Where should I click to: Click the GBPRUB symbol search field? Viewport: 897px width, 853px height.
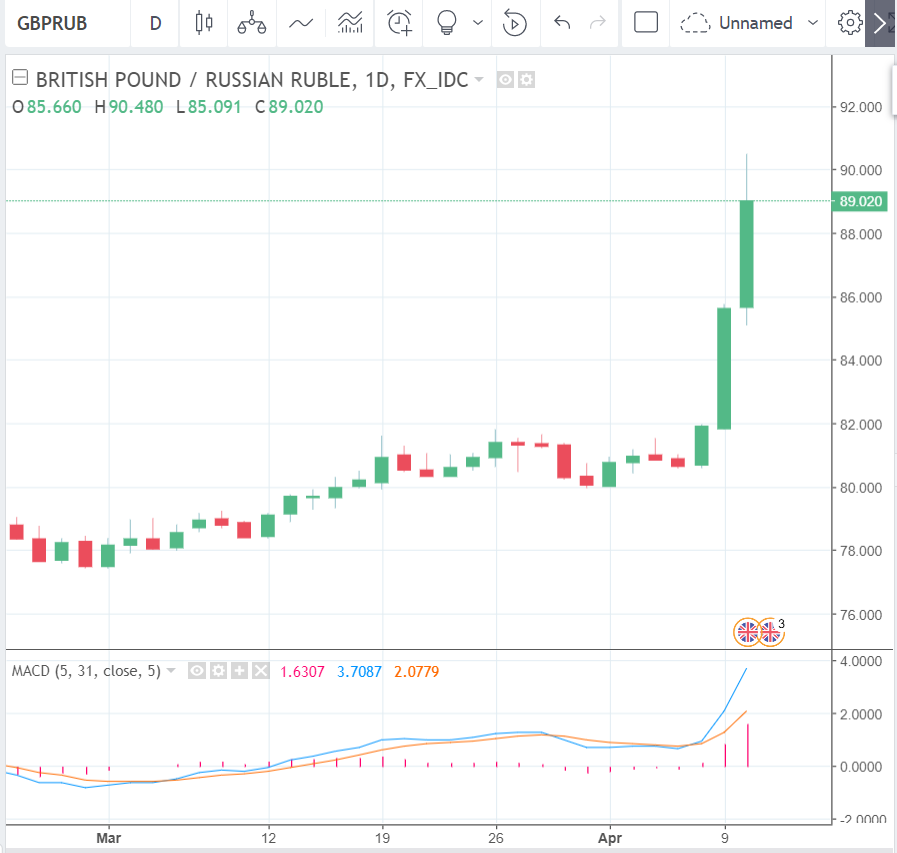pyautogui.click(x=68, y=23)
